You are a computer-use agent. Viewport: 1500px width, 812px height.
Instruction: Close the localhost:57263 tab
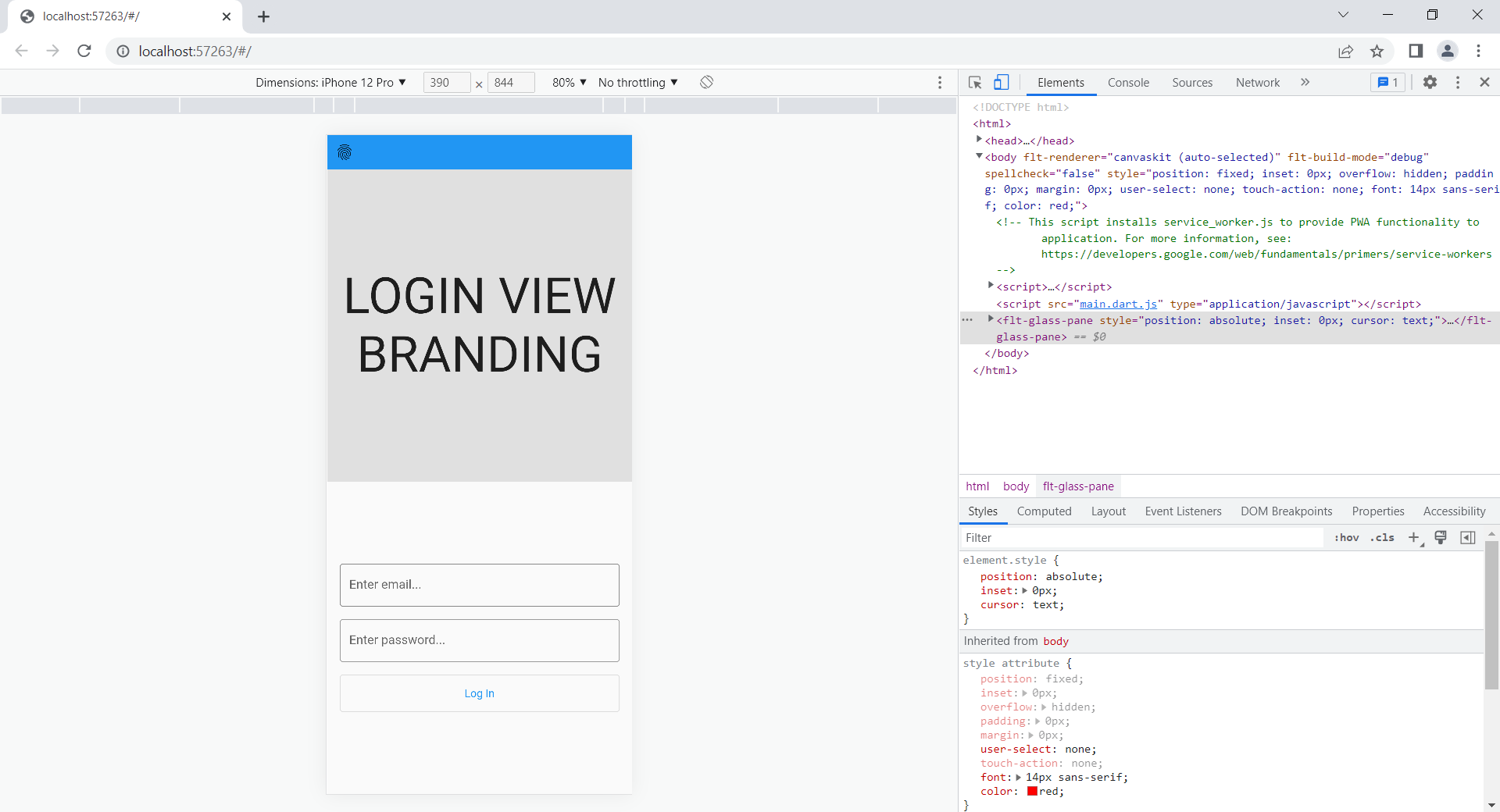[227, 16]
